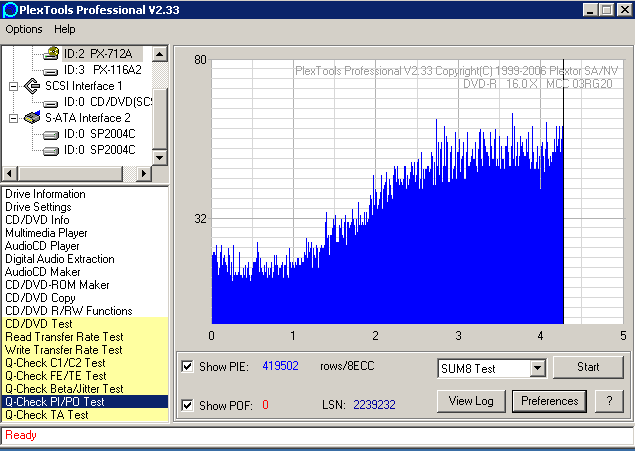
Task: Select Q-Check Beta/Jitter Test
Action: click(x=85, y=388)
